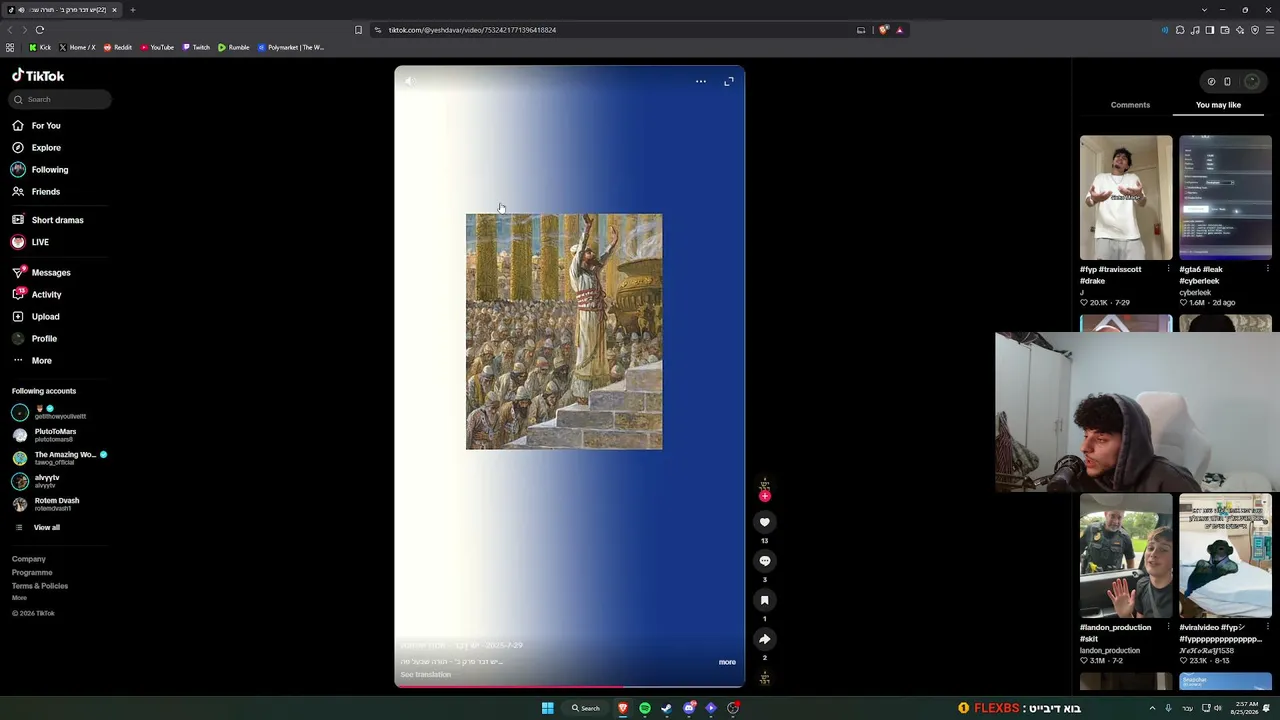Viewport: 1280px width, 720px height.
Task: Toggle fullscreen on the video player
Action: coord(729,81)
